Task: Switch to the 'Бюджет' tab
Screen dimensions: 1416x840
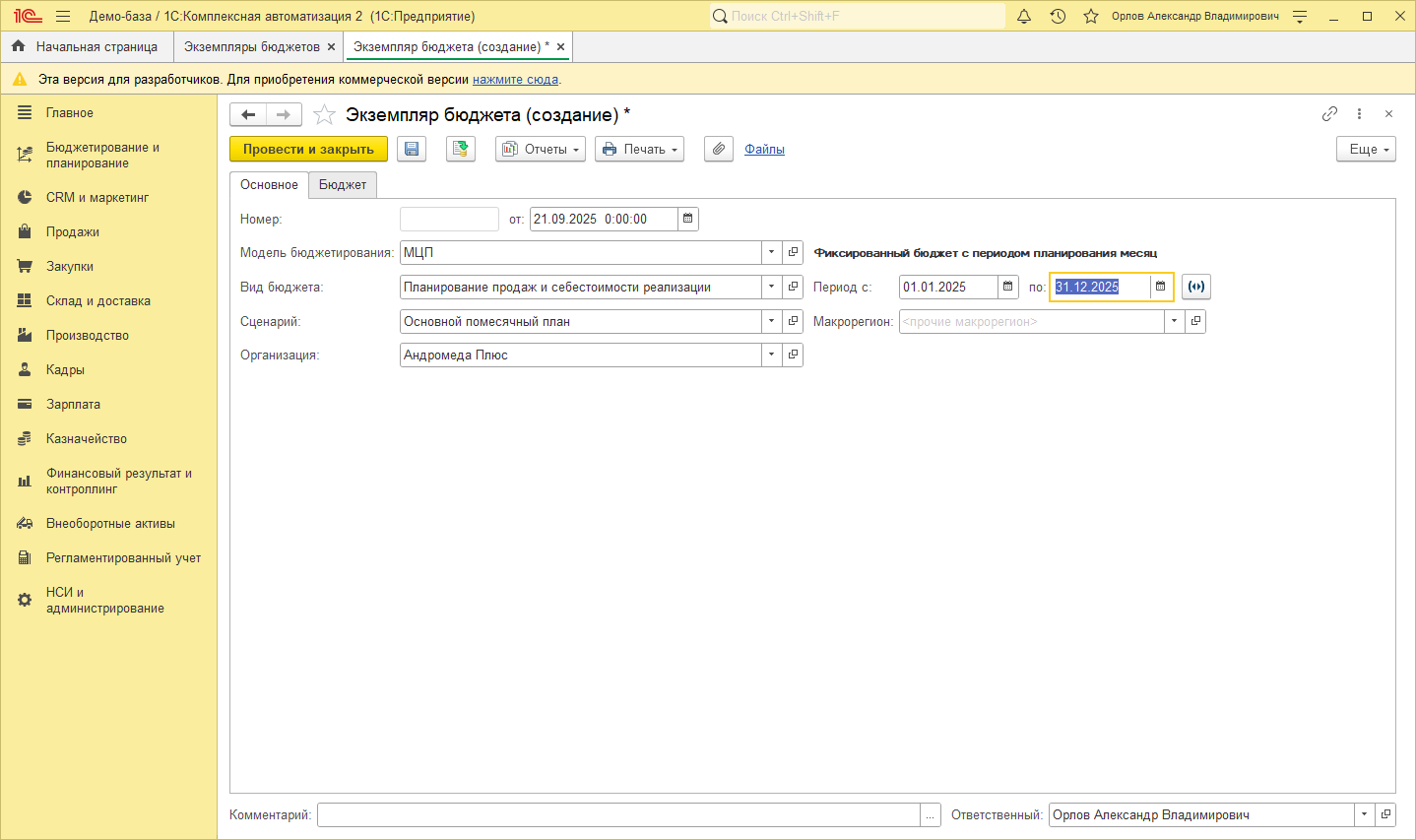Action: tap(342, 184)
